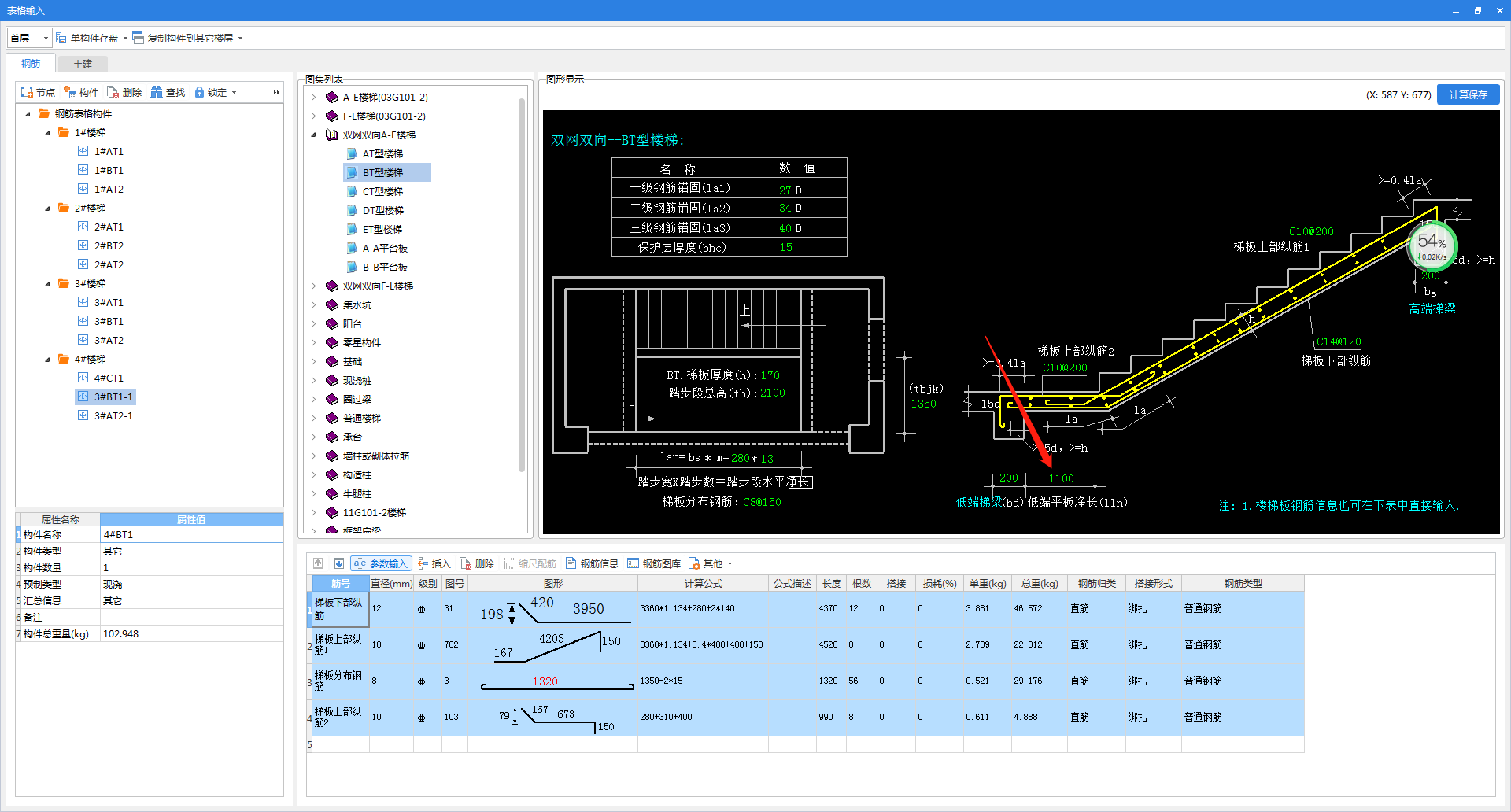The width and height of the screenshot is (1511, 812).
Task: Click 复制构件到其它楼层 button
Action: [x=189, y=38]
